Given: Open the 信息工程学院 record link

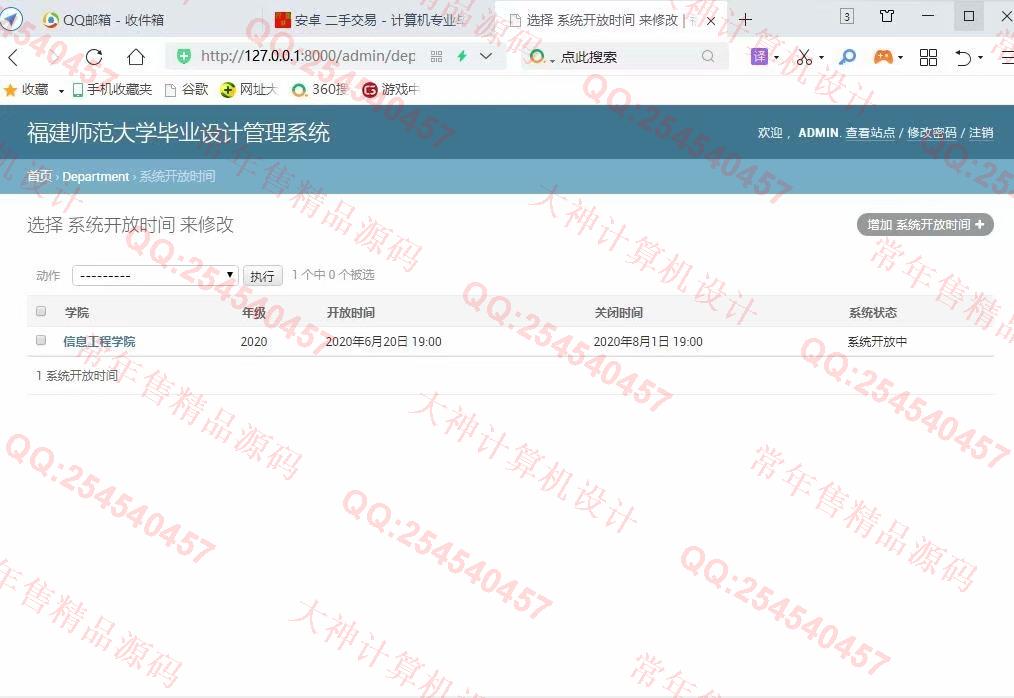Looking at the screenshot, I should click(x=100, y=342).
